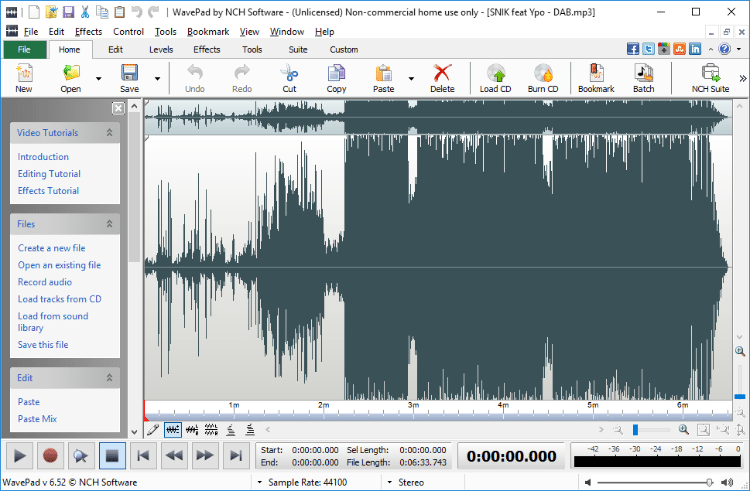The height and width of the screenshot is (491, 750).
Task: Click the speaker mute icon near volume slider
Action: coord(588,482)
